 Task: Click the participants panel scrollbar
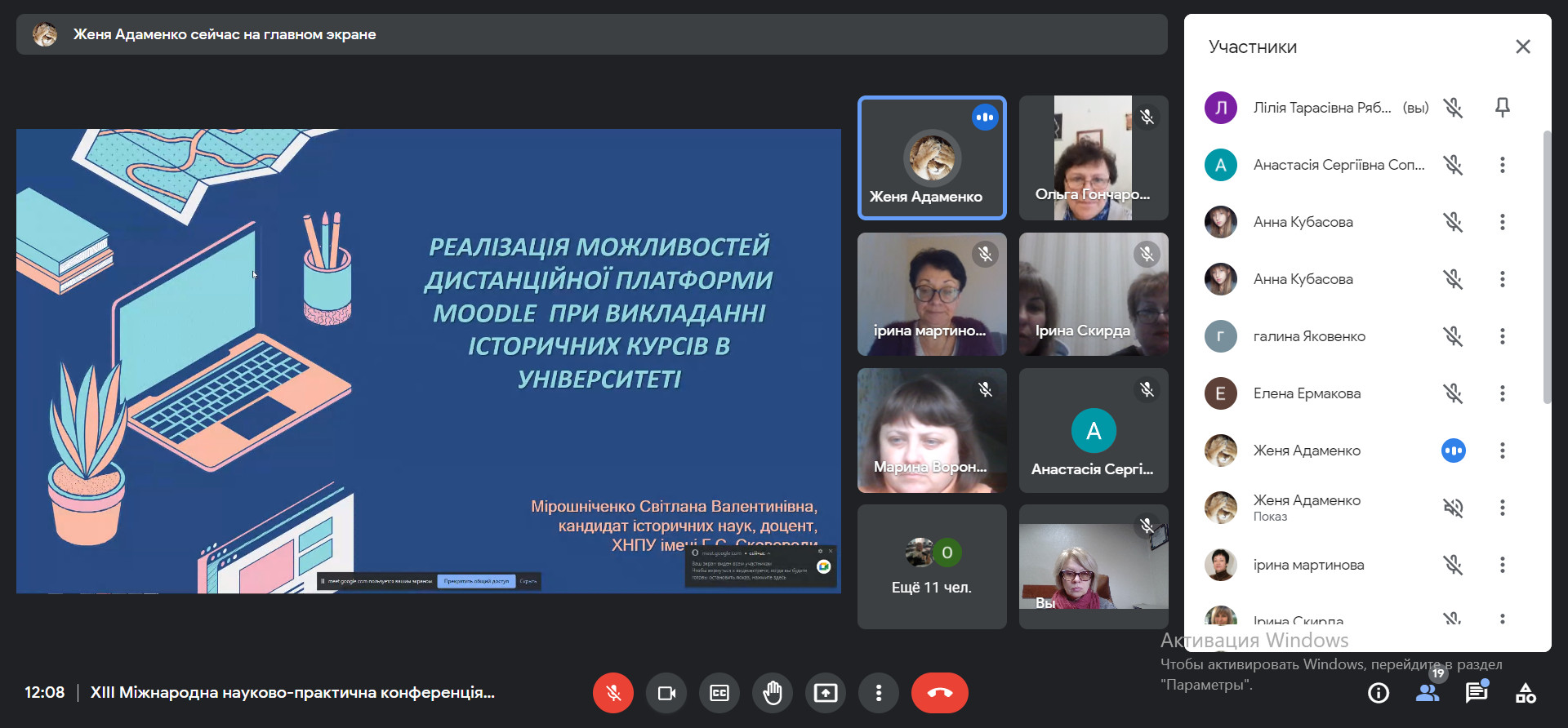tap(1547, 269)
